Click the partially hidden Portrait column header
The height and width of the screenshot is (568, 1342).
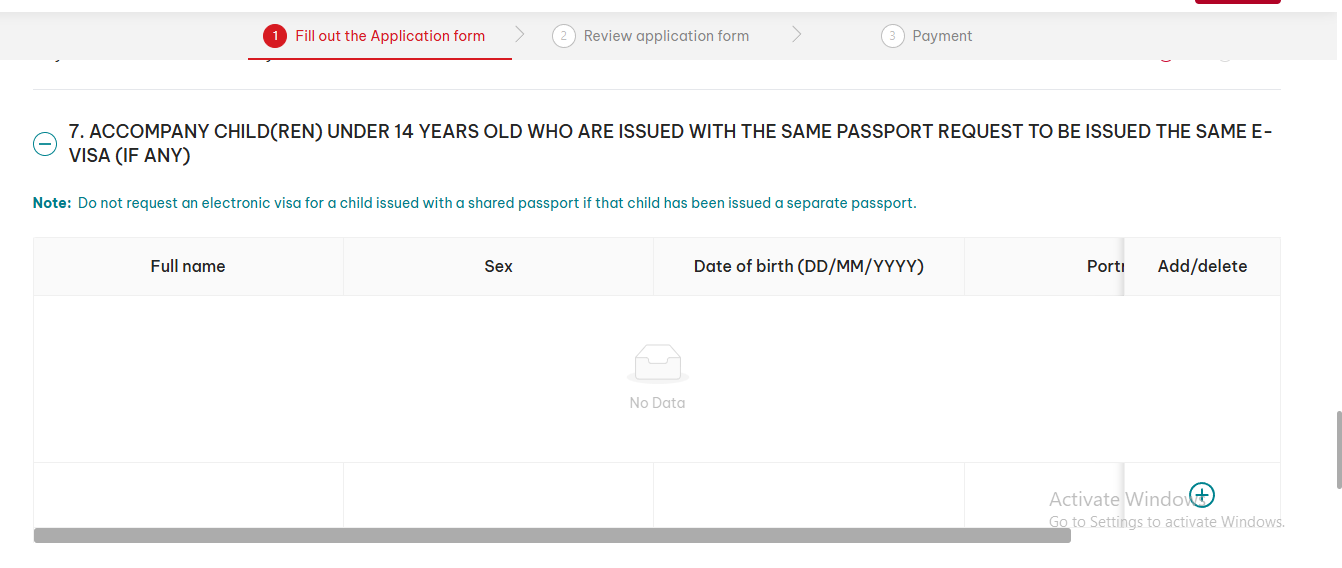1104,266
